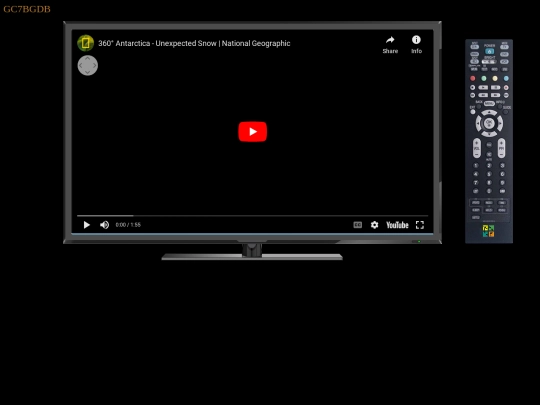Image resolution: width=540 pixels, height=405 pixels.
Task: Click the BACK button on the remote
Action: [x=479, y=106]
